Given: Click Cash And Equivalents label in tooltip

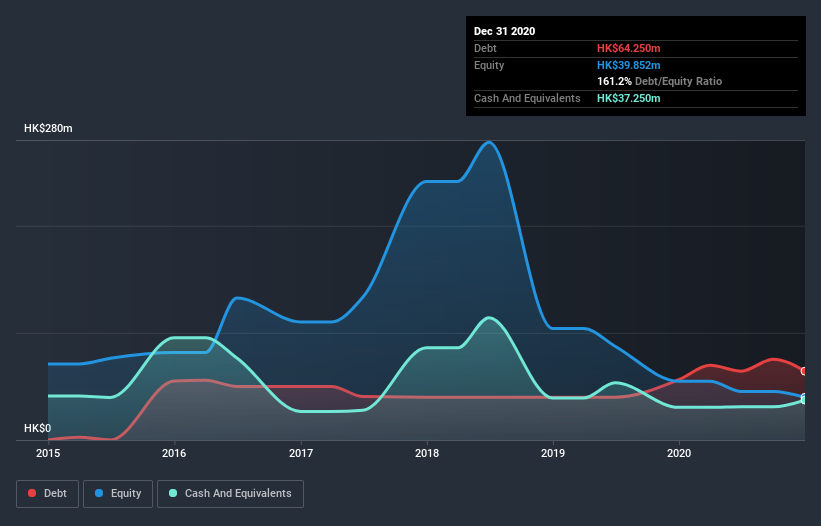Looking at the screenshot, I should (x=527, y=98).
